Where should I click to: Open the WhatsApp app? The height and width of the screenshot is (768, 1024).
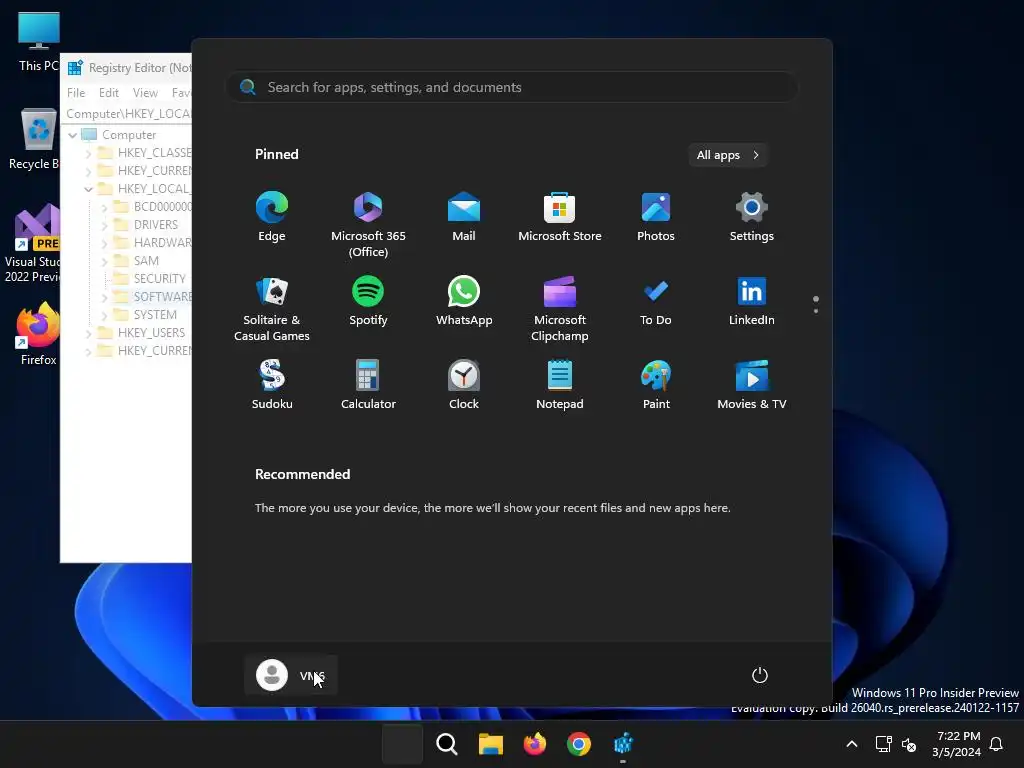tap(464, 300)
